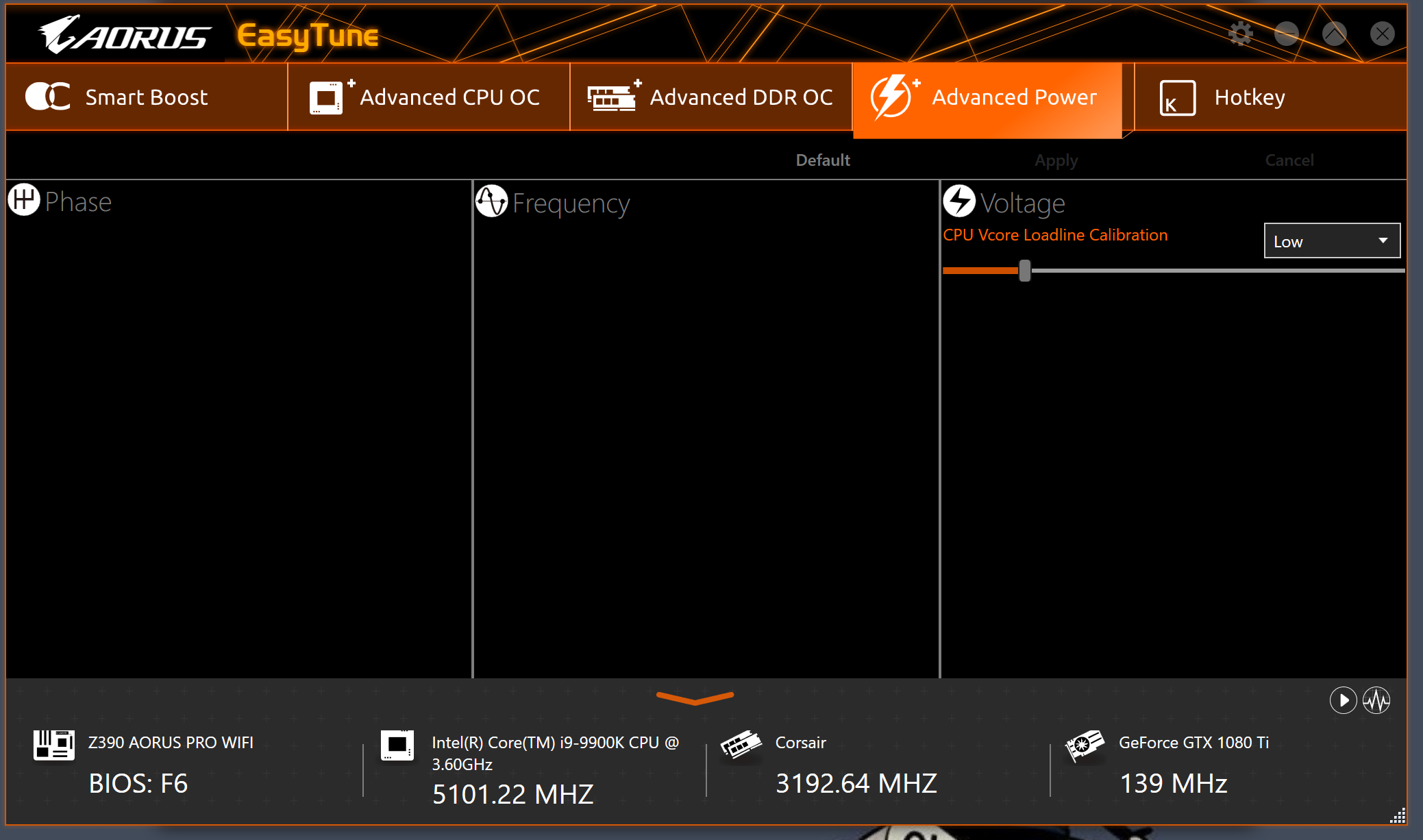1423x840 pixels.
Task: Click the AORUS logo
Action: pyautogui.click(x=124, y=34)
